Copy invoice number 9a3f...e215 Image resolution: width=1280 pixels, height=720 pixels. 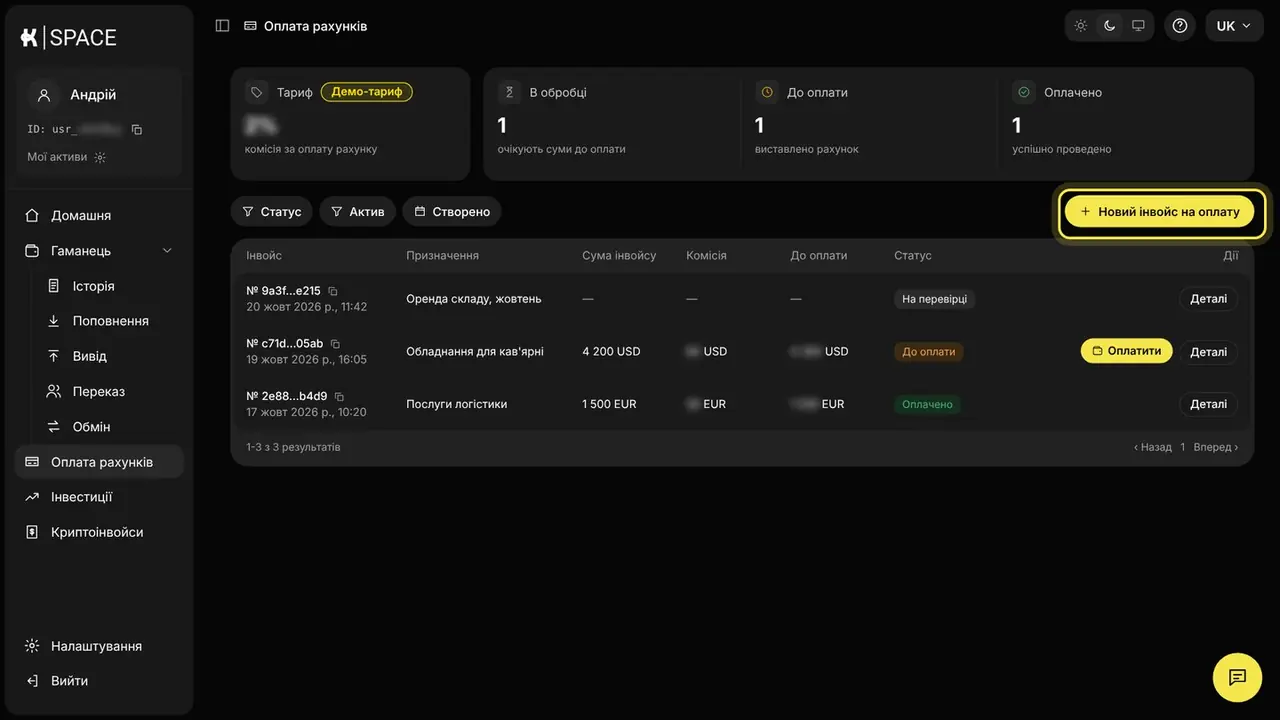pyautogui.click(x=333, y=291)
